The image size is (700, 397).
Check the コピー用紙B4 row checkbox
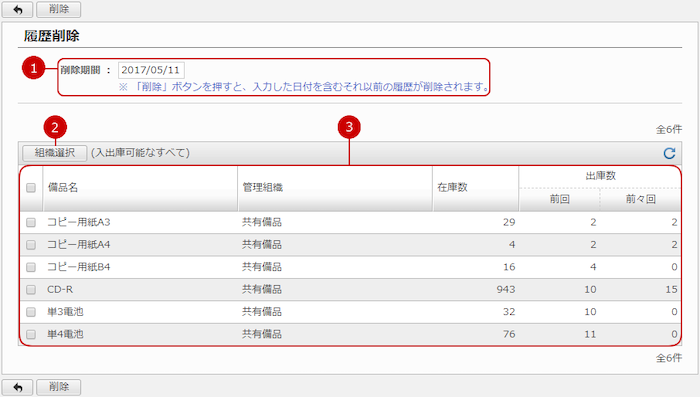click(31, 267)
